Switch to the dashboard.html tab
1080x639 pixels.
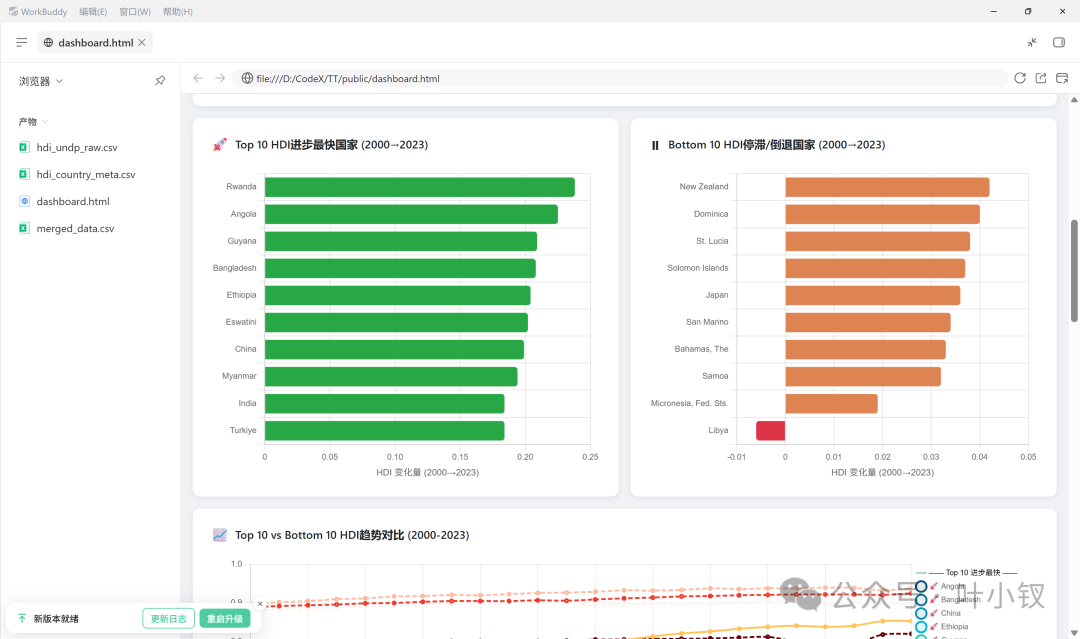pyautogui.click(x=95, y=43)
